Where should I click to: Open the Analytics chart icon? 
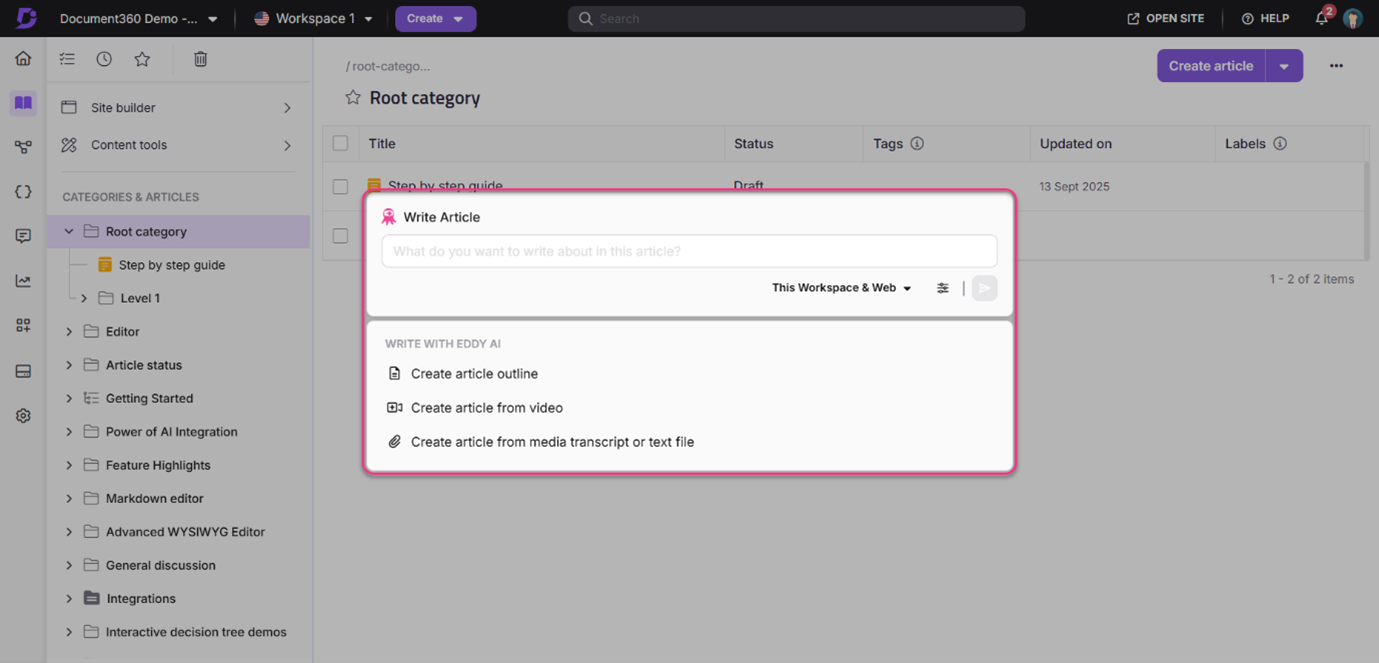23,281
